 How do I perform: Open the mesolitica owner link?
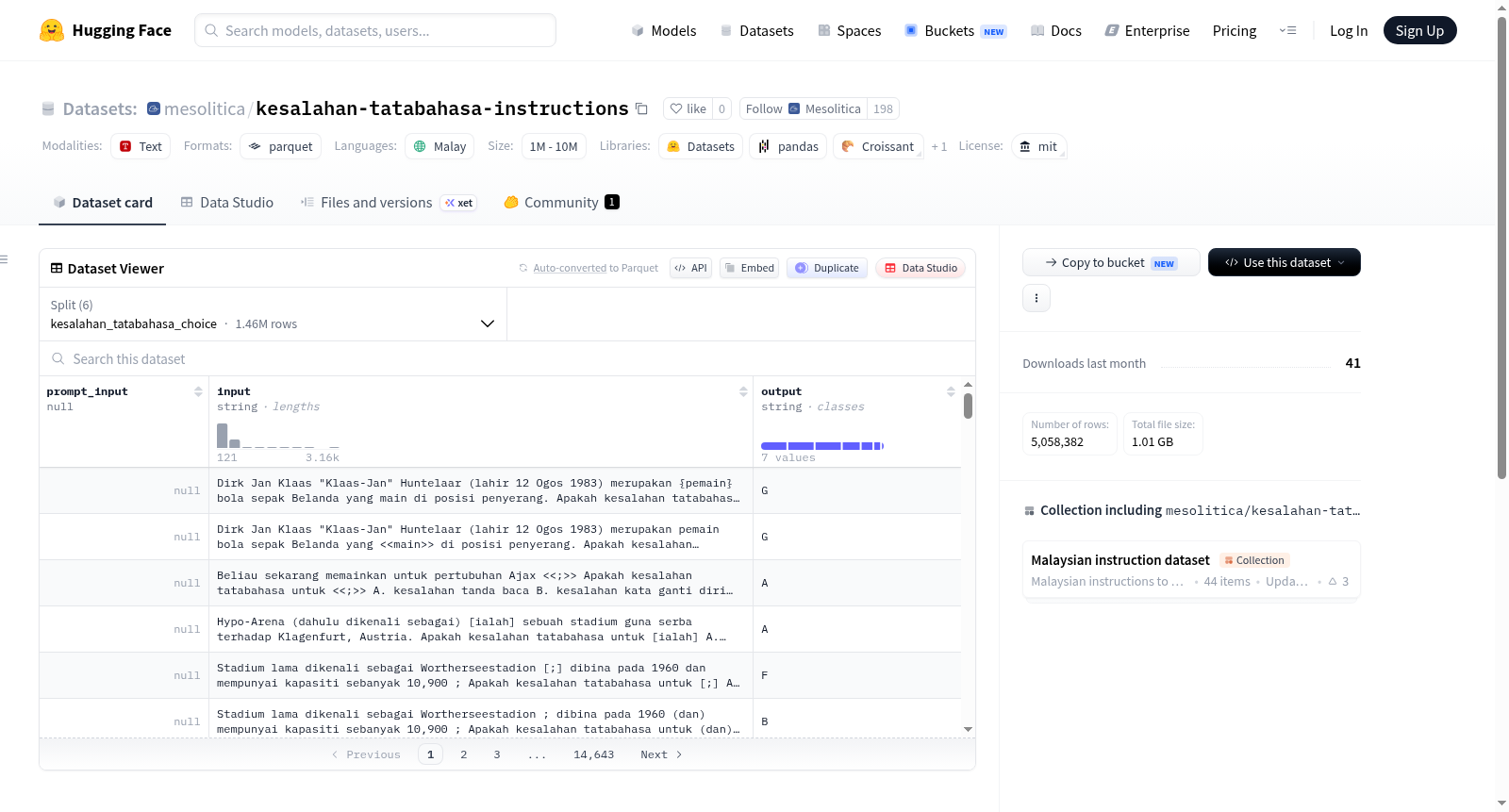(205, 108)
